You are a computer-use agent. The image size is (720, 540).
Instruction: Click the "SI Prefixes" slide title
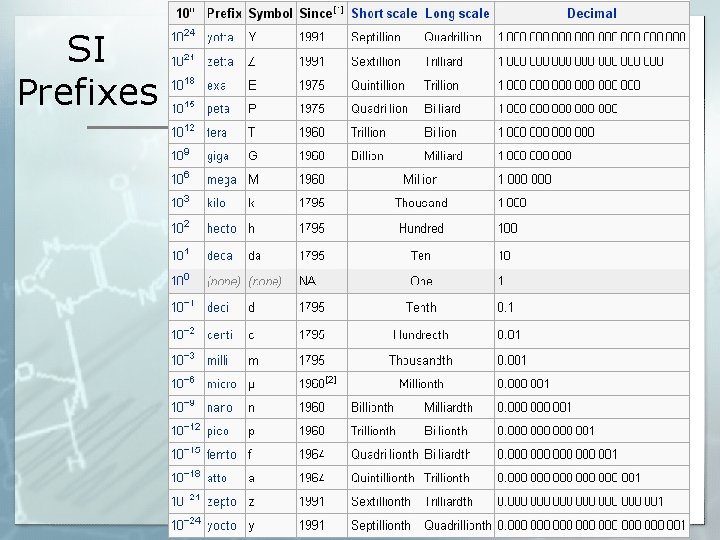point(88,70)
